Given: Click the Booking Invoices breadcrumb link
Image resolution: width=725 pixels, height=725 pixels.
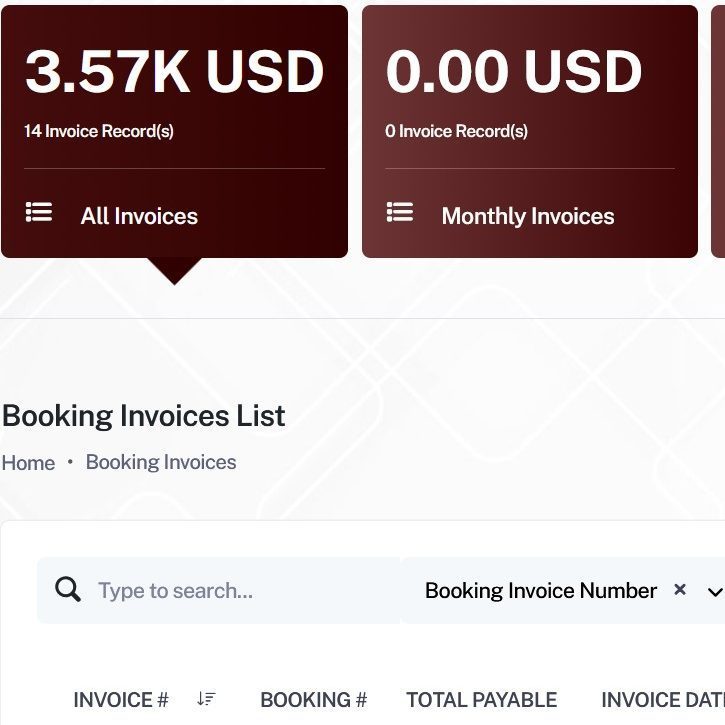Looking at the screenshot, I should point(161,462).
